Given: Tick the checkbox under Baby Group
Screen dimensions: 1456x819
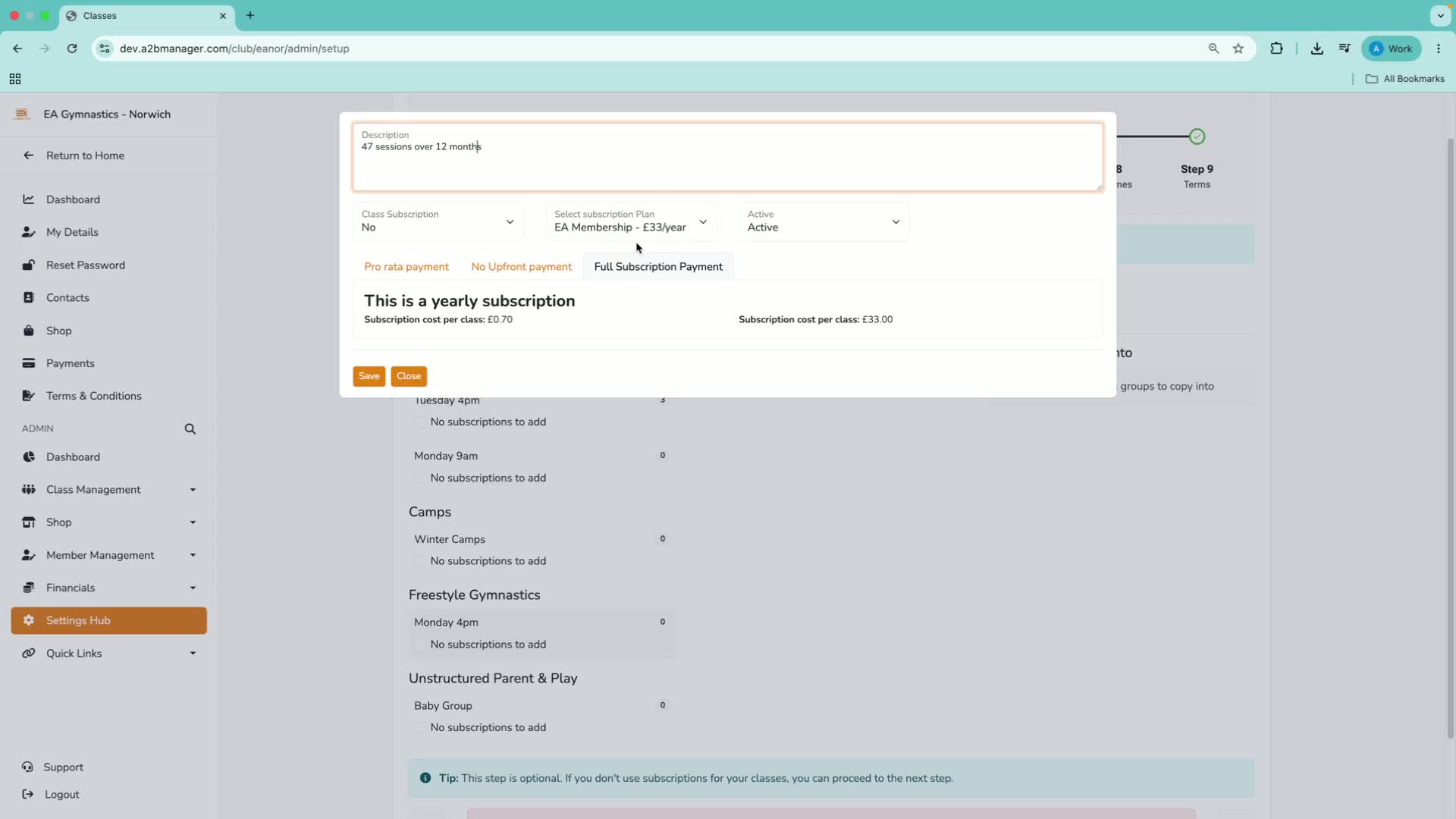Looking at the screenshot, I should coord(420,727).
